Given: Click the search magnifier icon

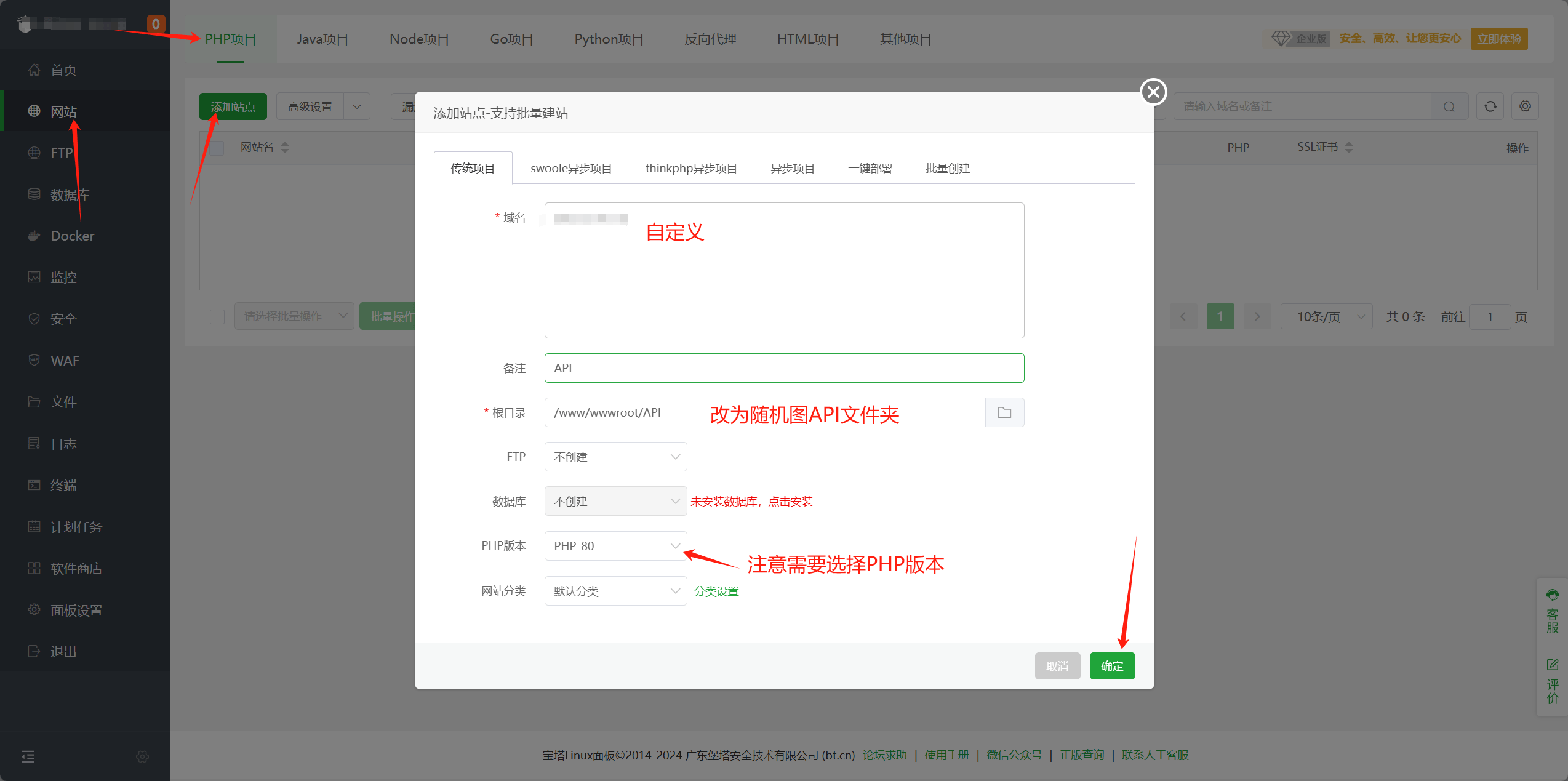Looking at the screenshot, I should click(x=1449, y=106).
